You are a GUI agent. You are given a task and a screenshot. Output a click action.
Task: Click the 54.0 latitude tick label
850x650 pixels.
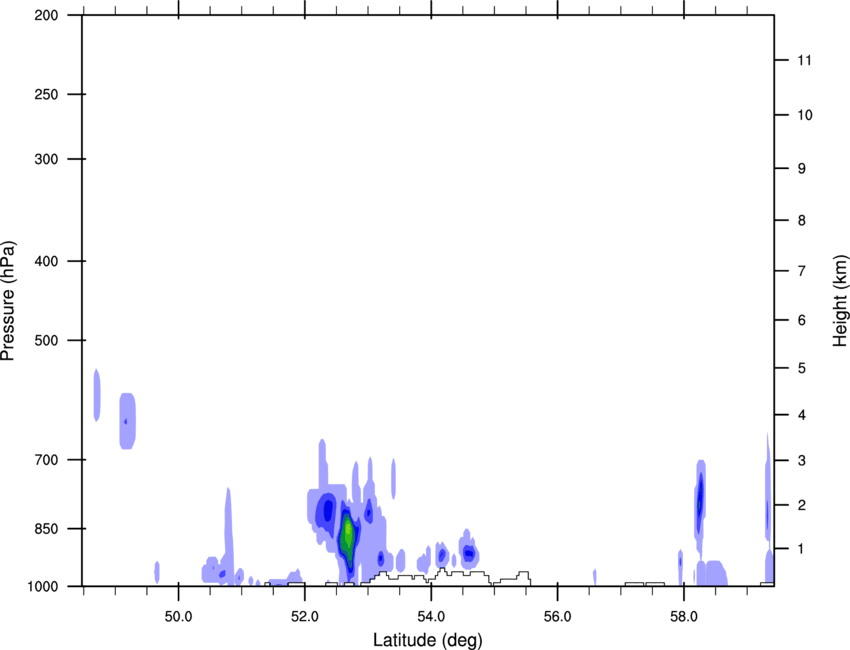[432, 617]
